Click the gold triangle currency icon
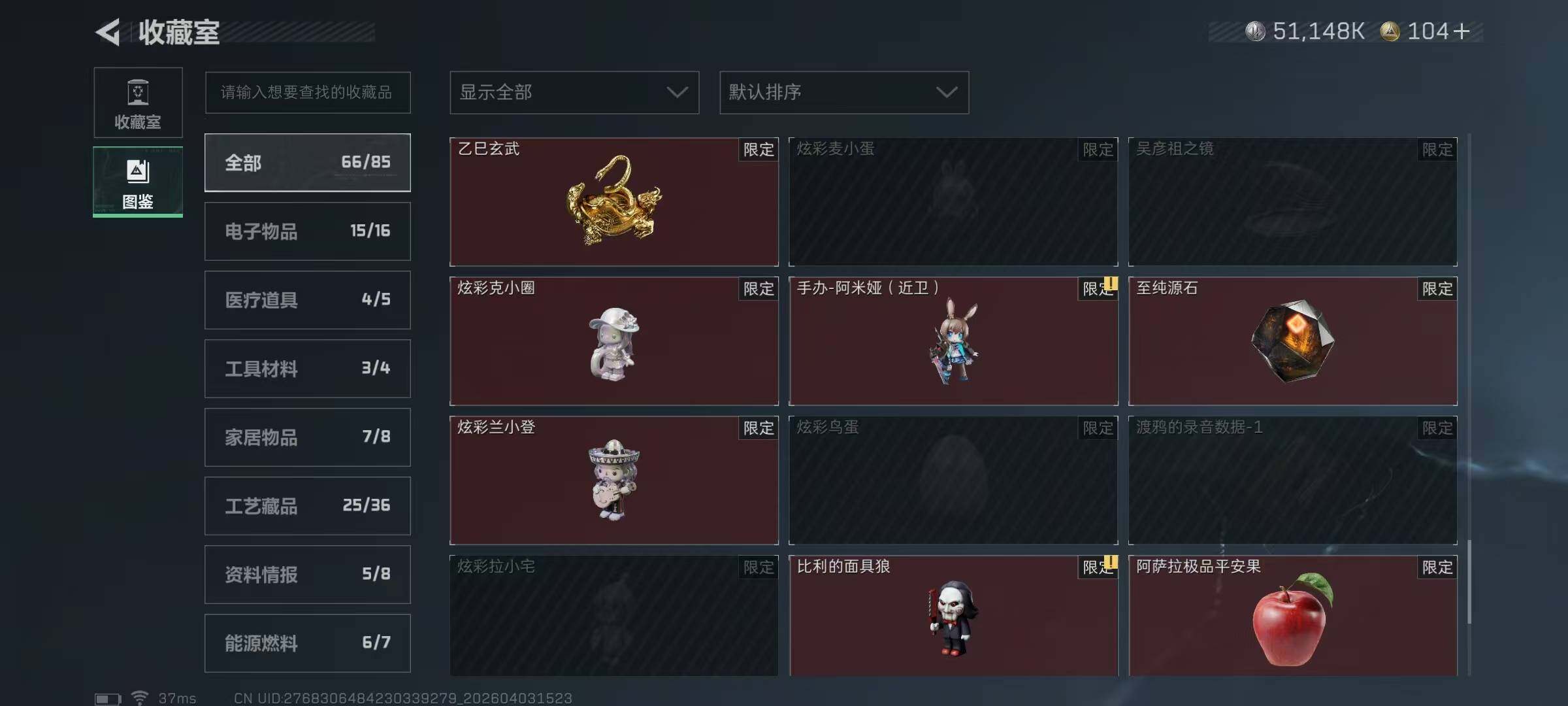 (x=1390, y=31)
